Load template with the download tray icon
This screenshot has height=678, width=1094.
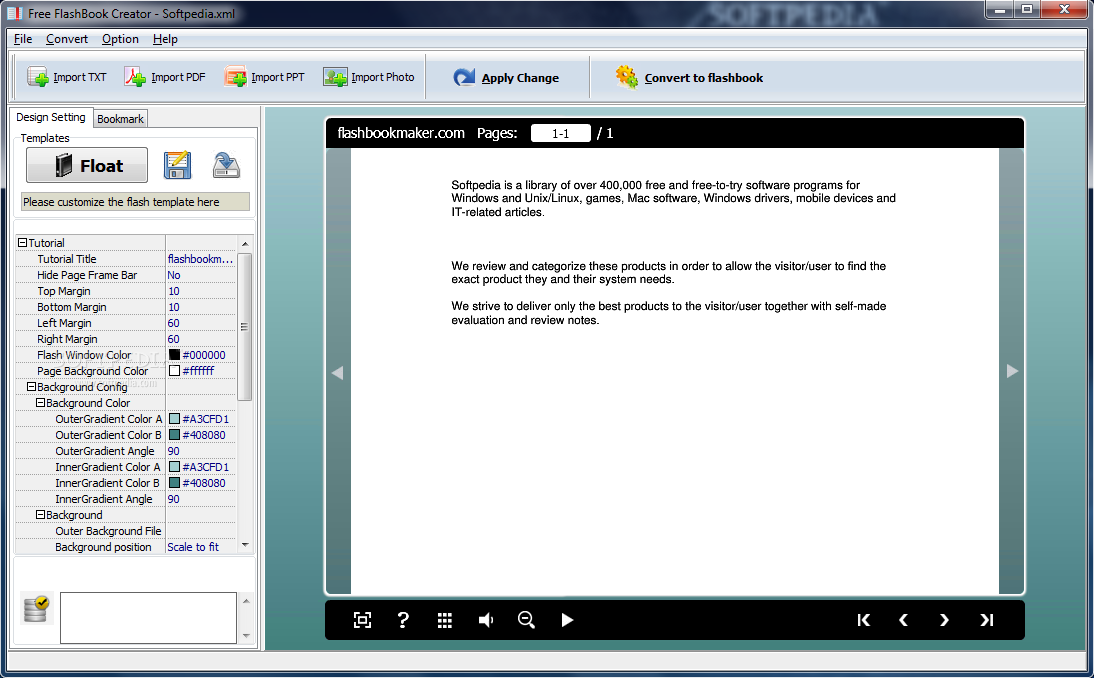point(226,165)
